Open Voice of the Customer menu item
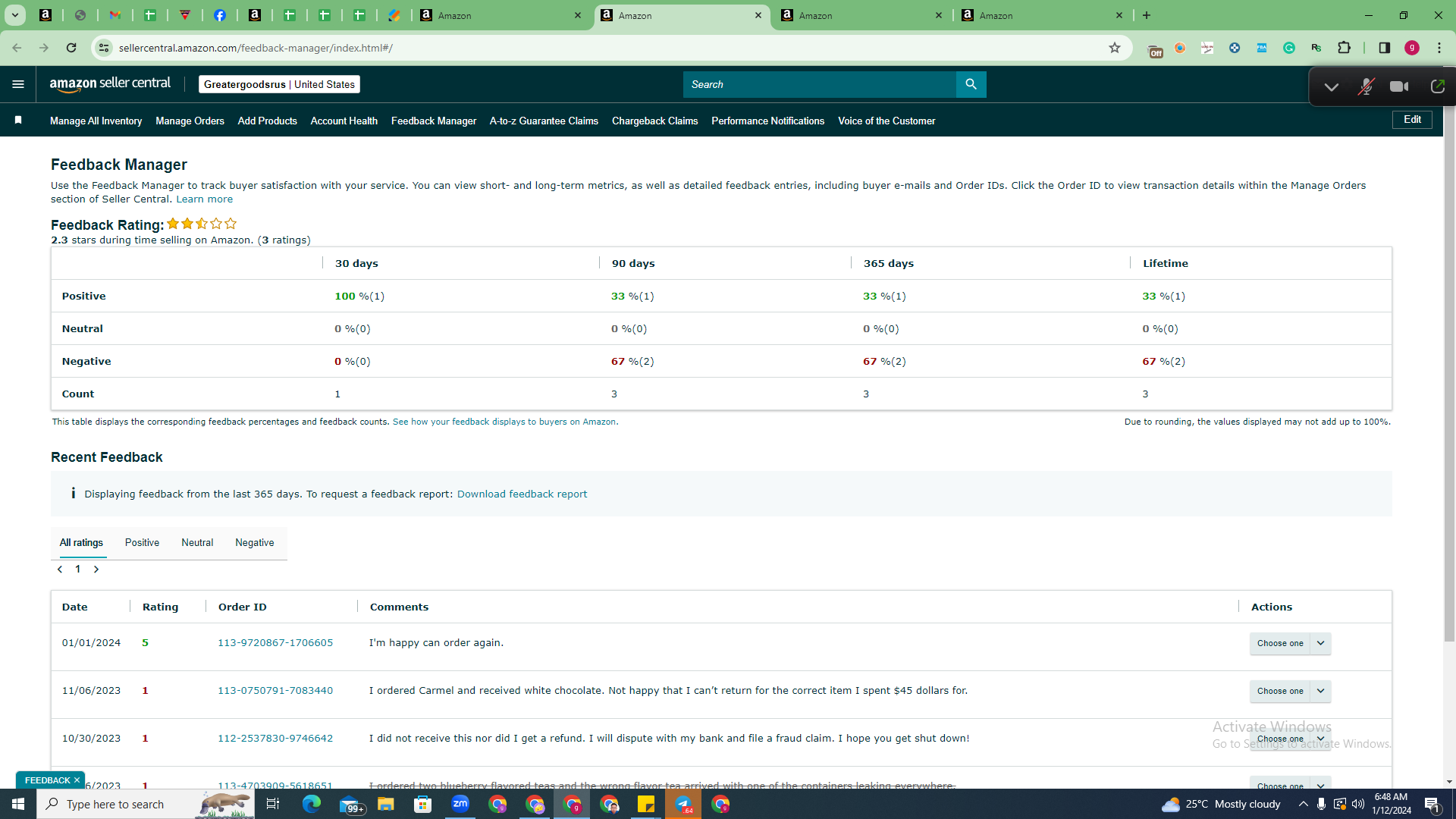 pyautogui.click(x=886, y=121)
